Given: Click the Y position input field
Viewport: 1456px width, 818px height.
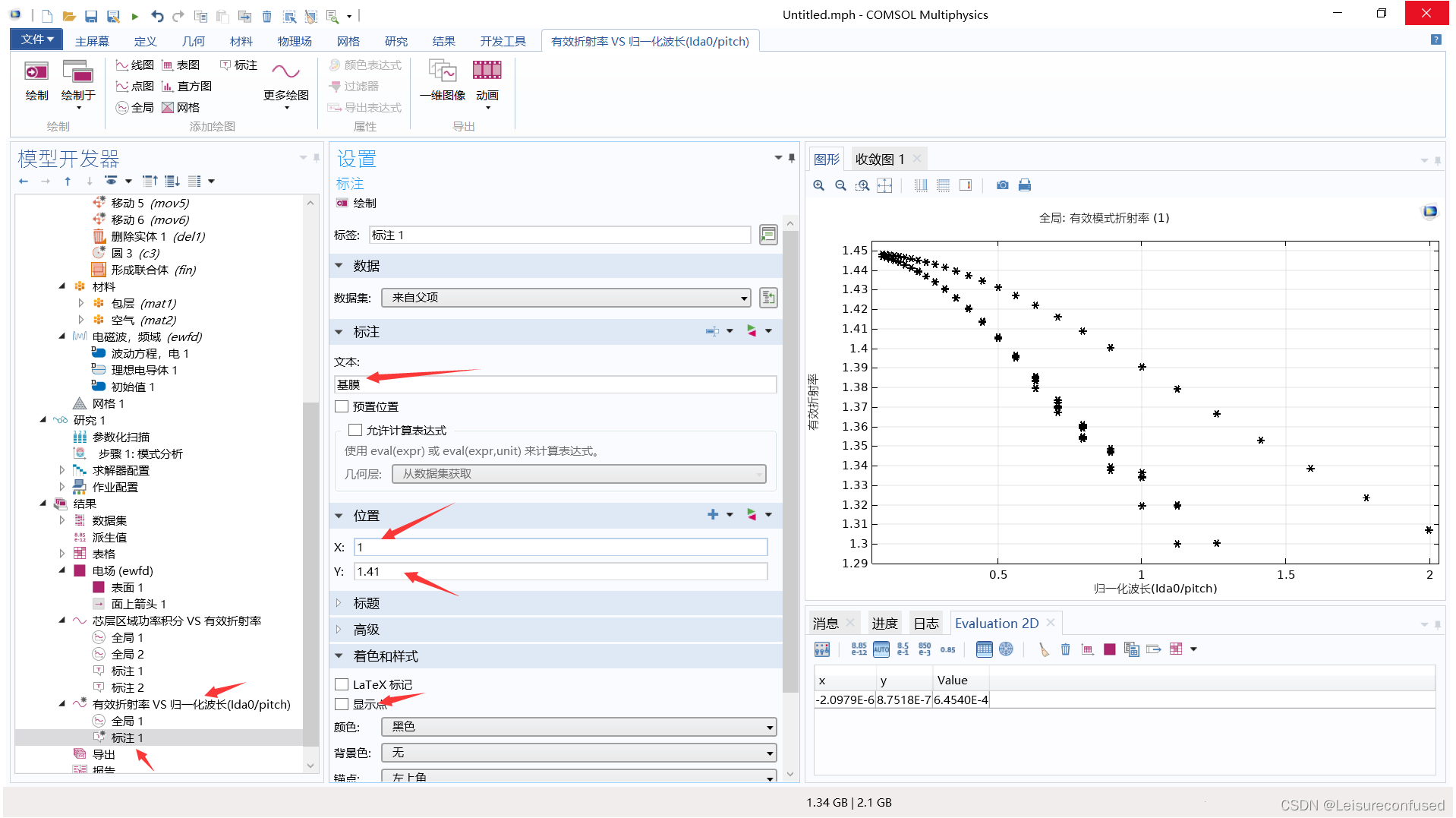Looking at the screenshot, I should (561, 572).
